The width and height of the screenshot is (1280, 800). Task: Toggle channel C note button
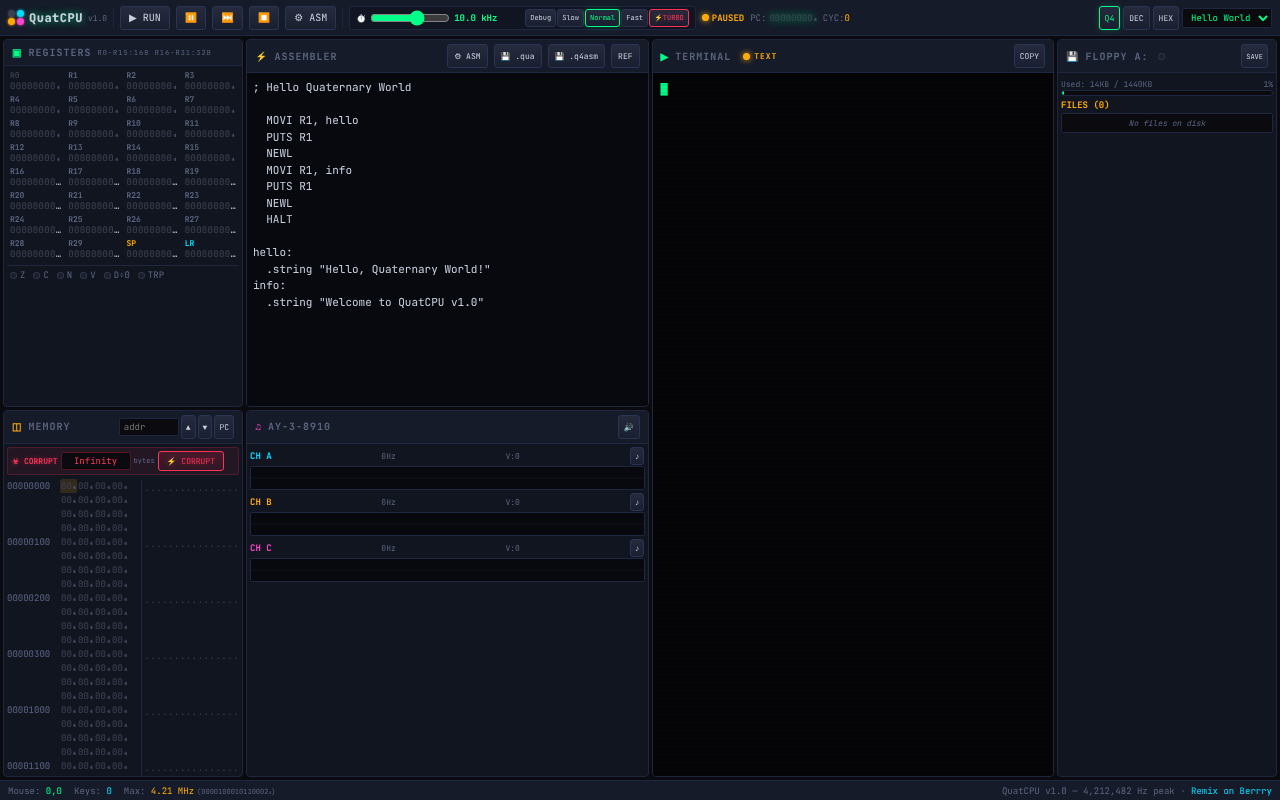click(x=637, y=548)
